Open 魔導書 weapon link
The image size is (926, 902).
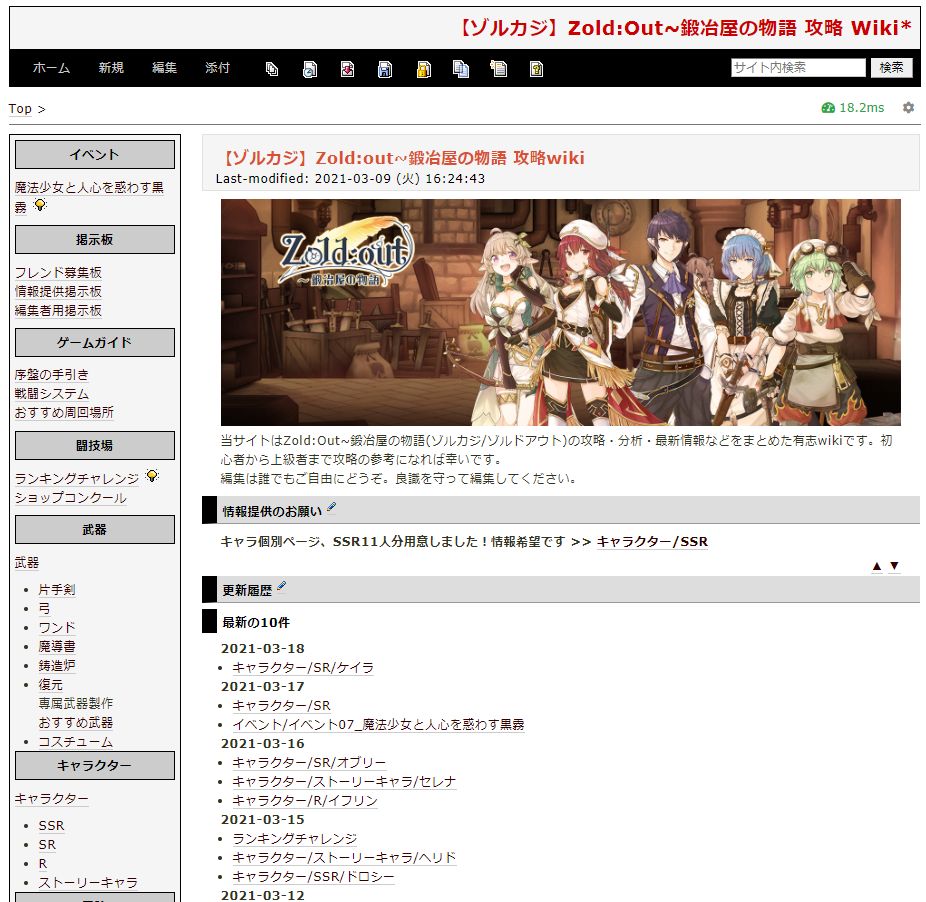[57, 646]
